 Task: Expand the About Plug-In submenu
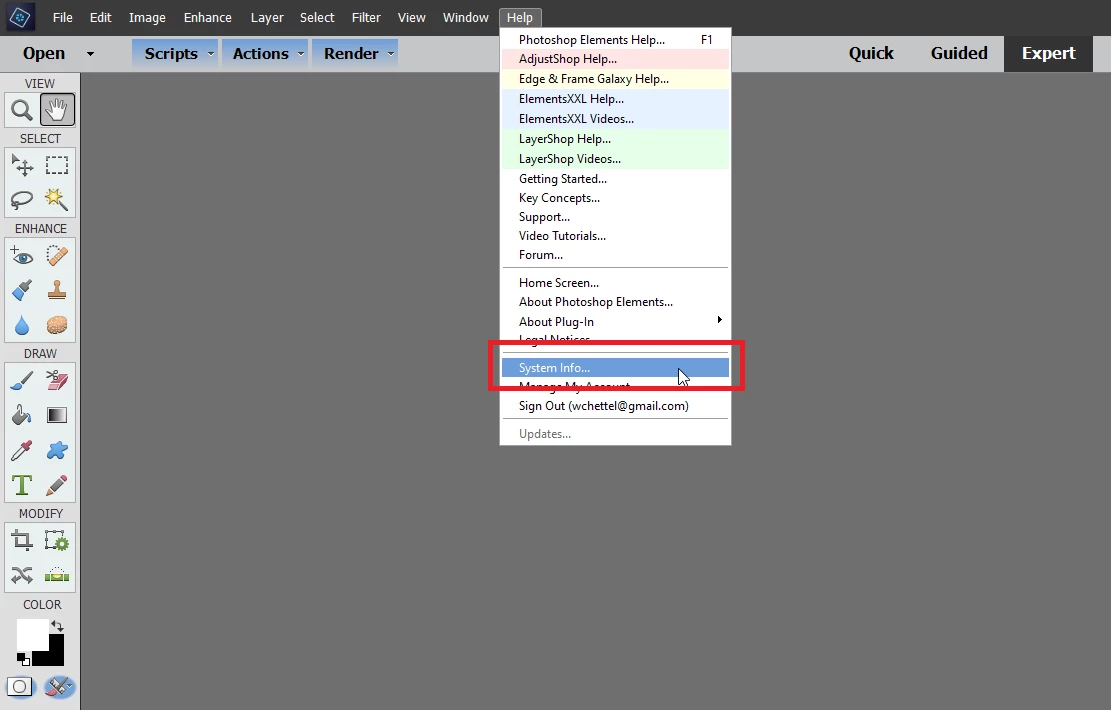pos(616,321)
